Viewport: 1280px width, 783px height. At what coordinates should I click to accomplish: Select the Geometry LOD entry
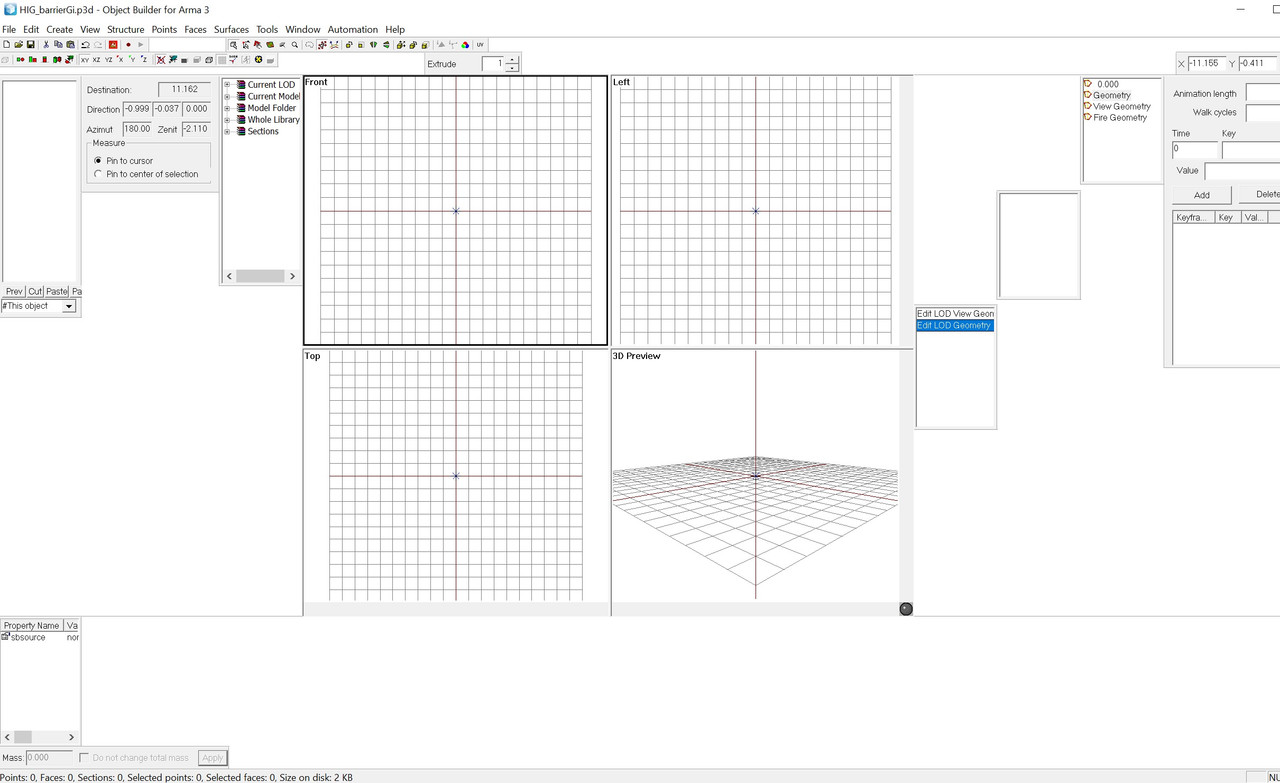tap(1111, 95)
